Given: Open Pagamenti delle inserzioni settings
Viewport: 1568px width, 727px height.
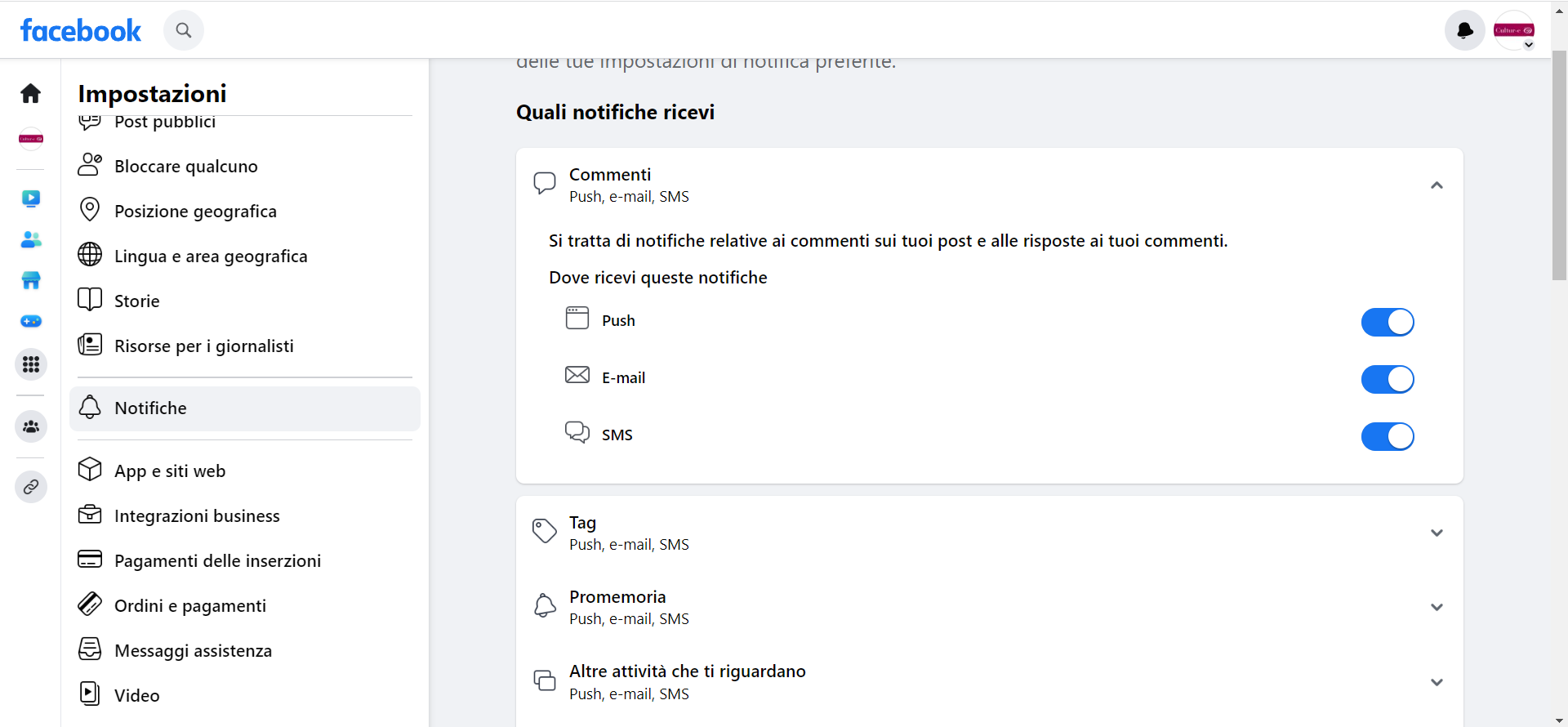Looking at the screenshot, I should click(217, 560).
